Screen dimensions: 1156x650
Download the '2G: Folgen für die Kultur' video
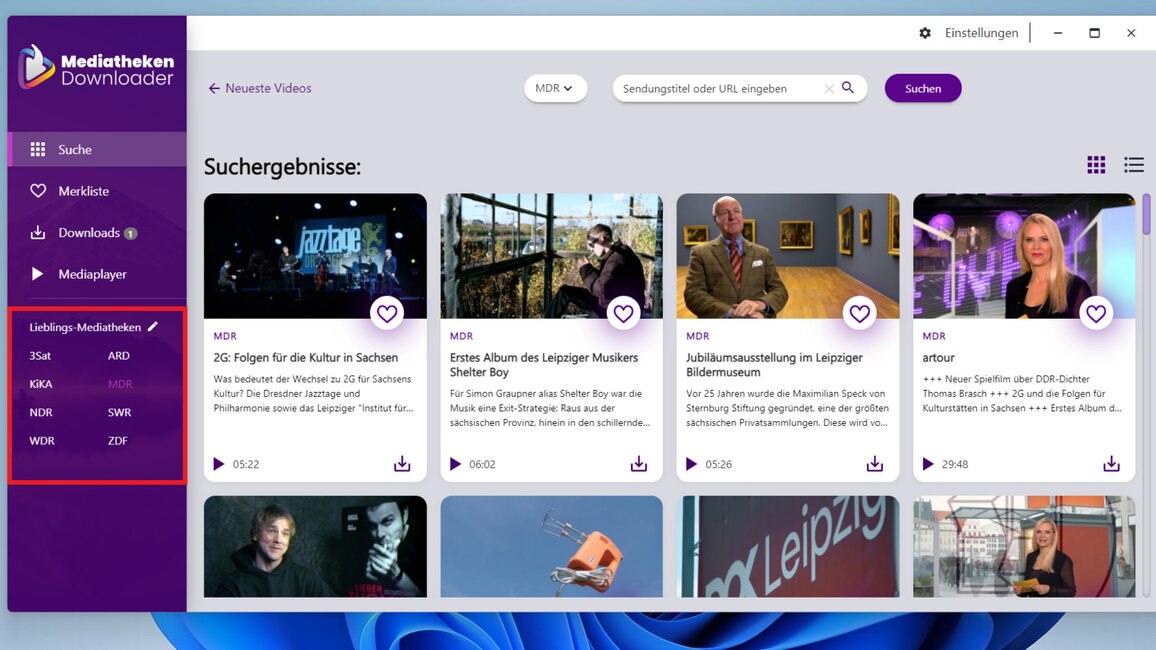pos(402,464)
